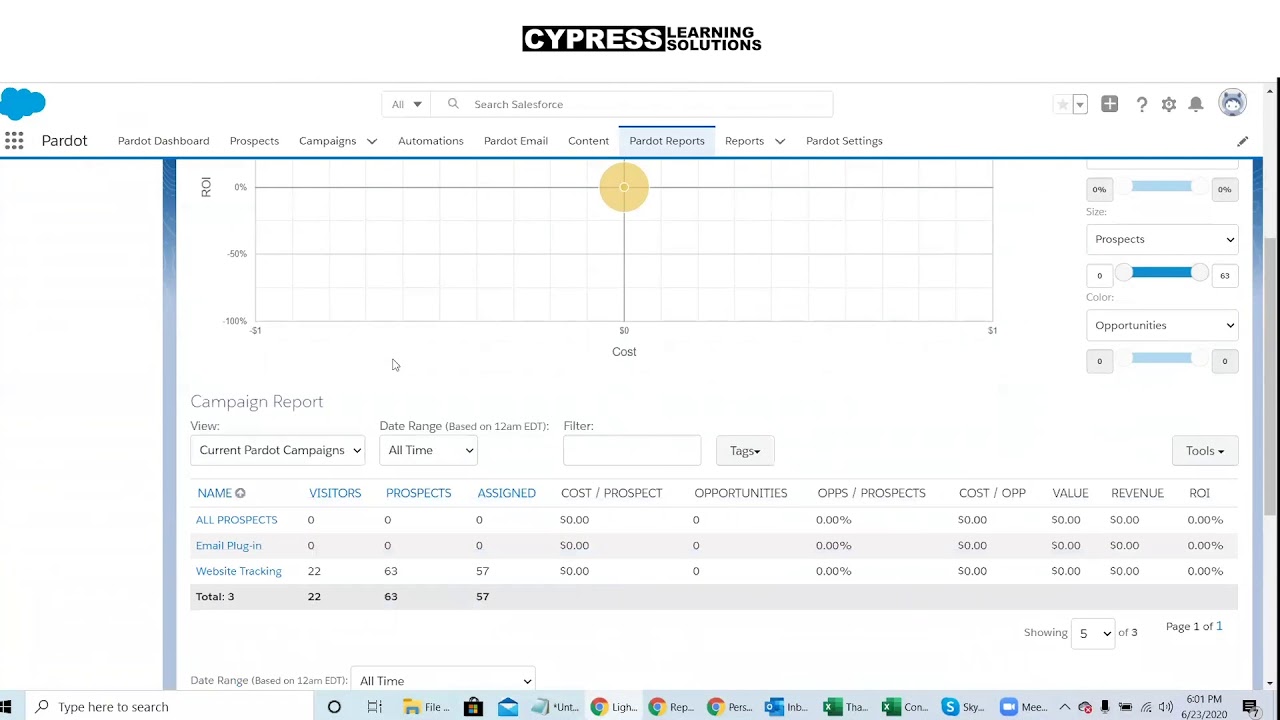Image resolution: width=1280 pixels, height=720 pixels.
Task: Open Microsoft Store on the taskbar
Action: tap(473, 707)
